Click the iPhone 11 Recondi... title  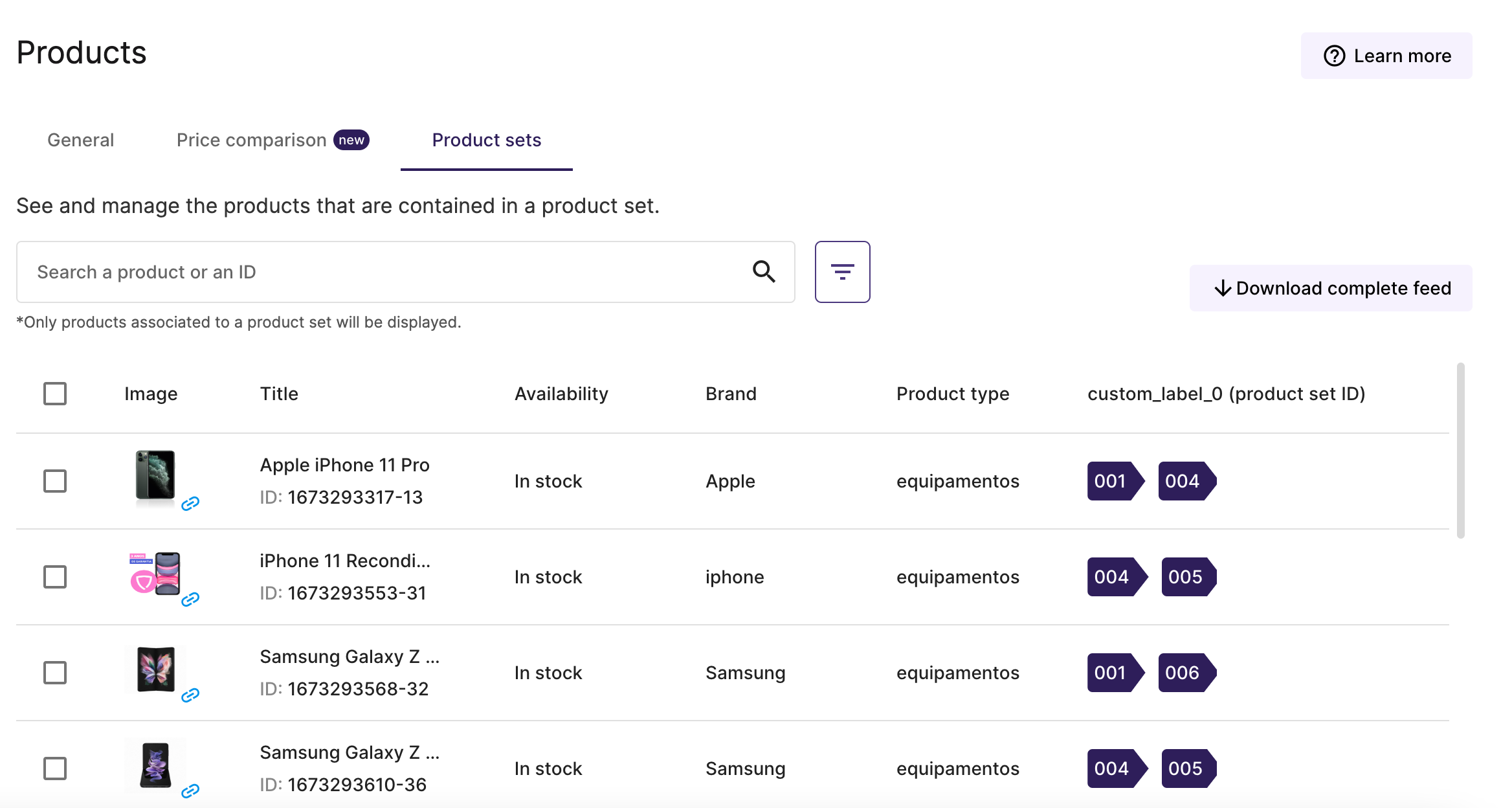tap(345, 561)
